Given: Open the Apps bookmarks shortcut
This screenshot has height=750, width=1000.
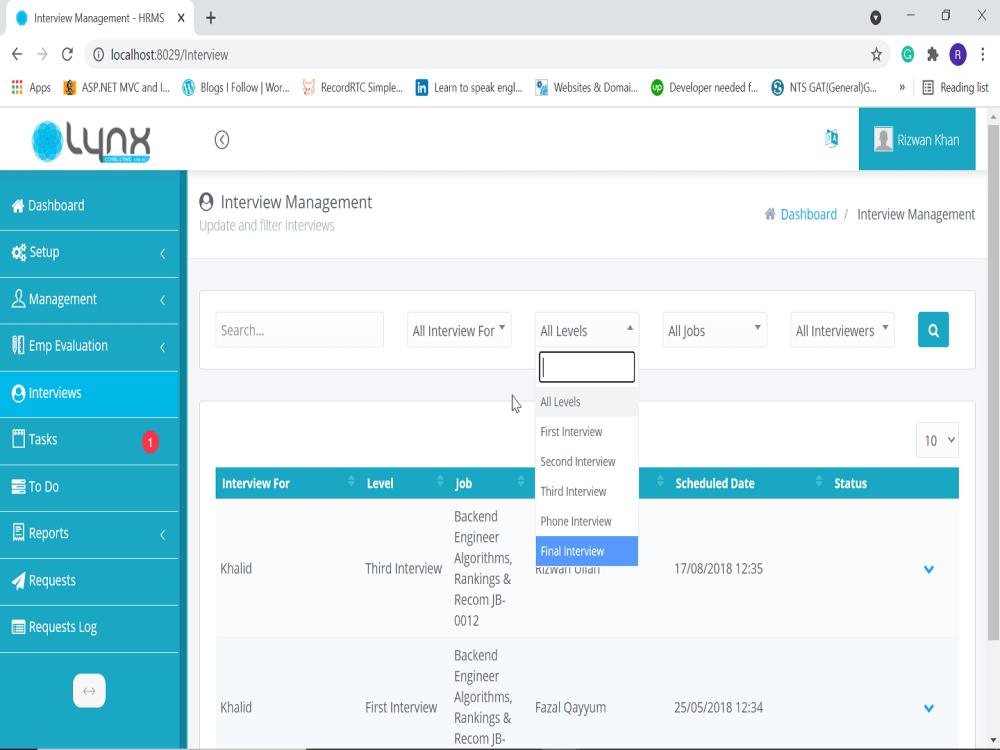Looking at the screenshot, I should pos(31,87).
